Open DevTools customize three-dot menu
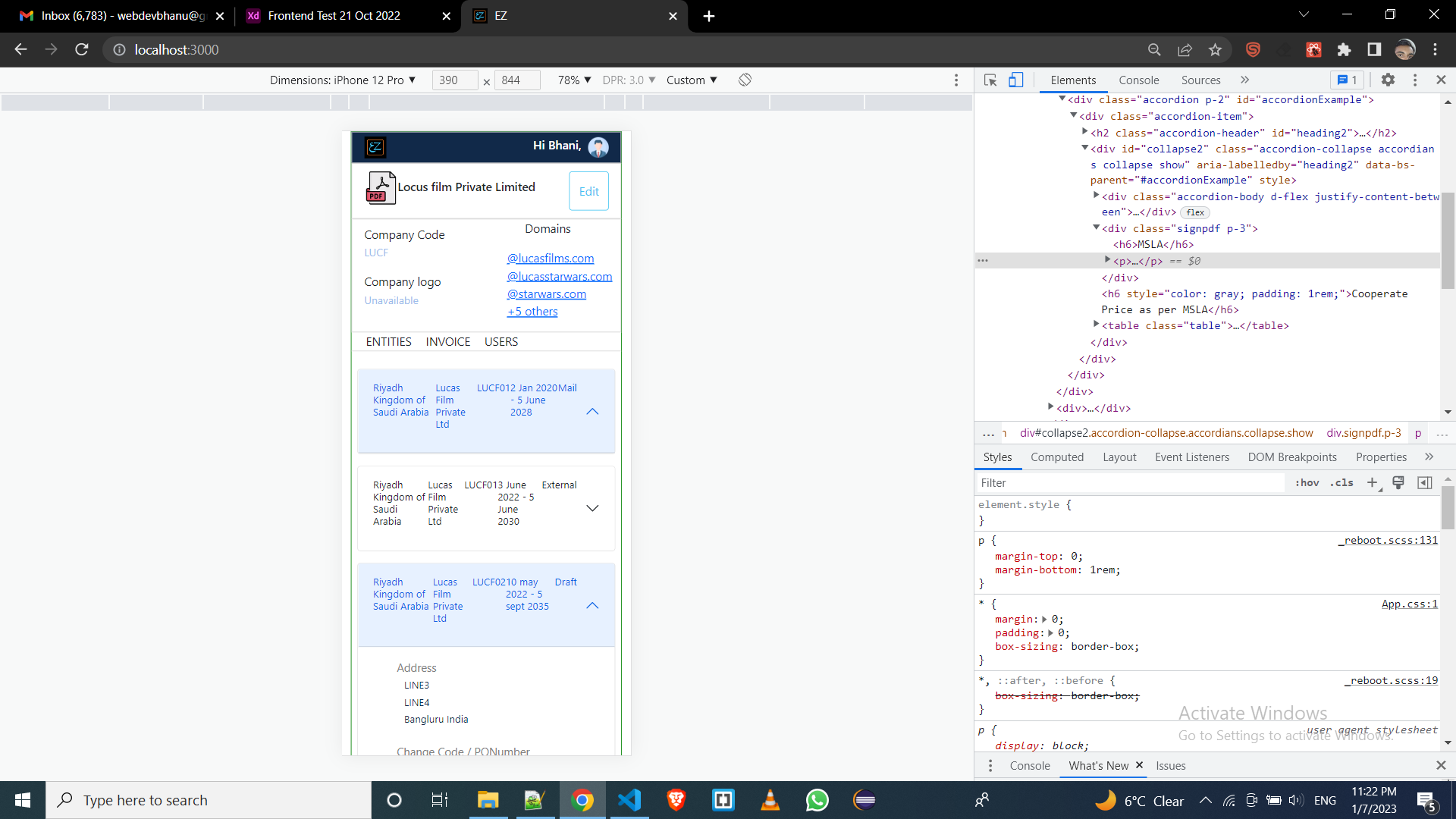1456x819 pixels. tap(1415, 80)
